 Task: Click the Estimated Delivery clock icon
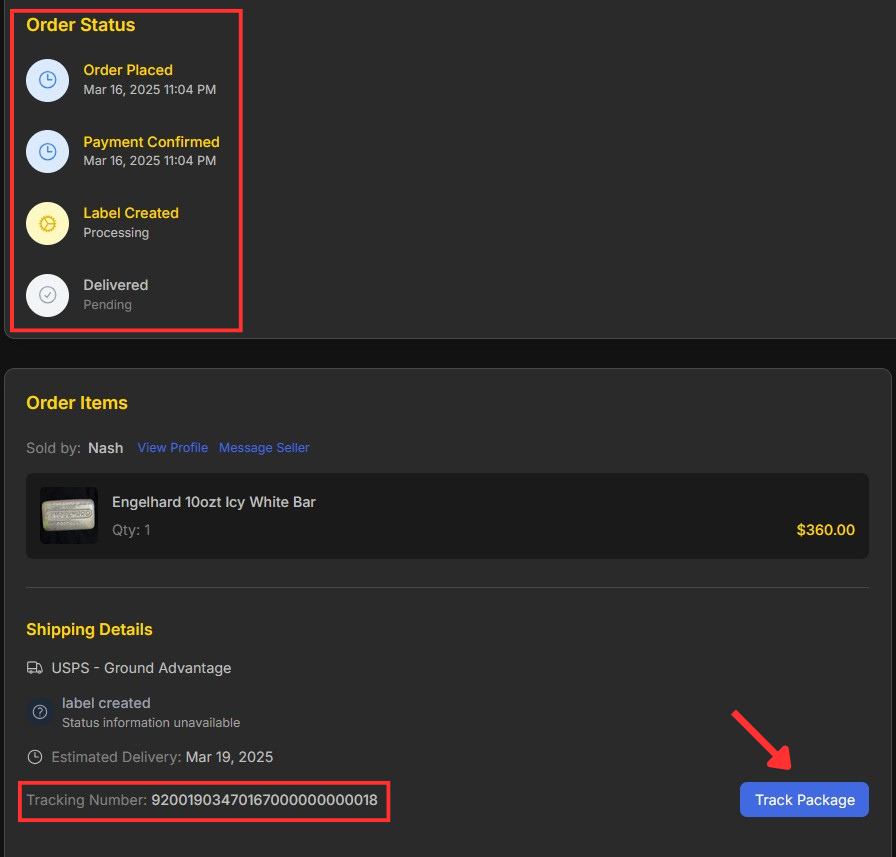coord(35,757)
